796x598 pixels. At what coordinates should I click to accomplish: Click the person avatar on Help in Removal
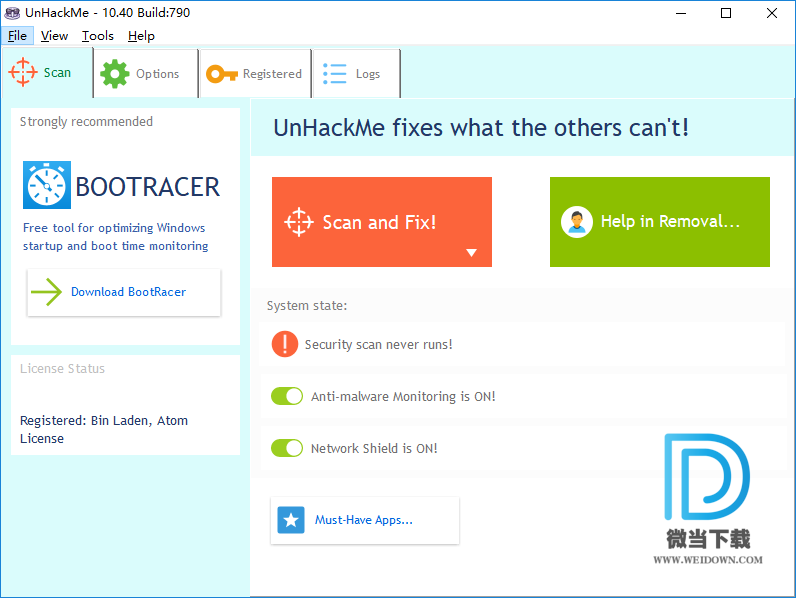click(x=577, y=222)
